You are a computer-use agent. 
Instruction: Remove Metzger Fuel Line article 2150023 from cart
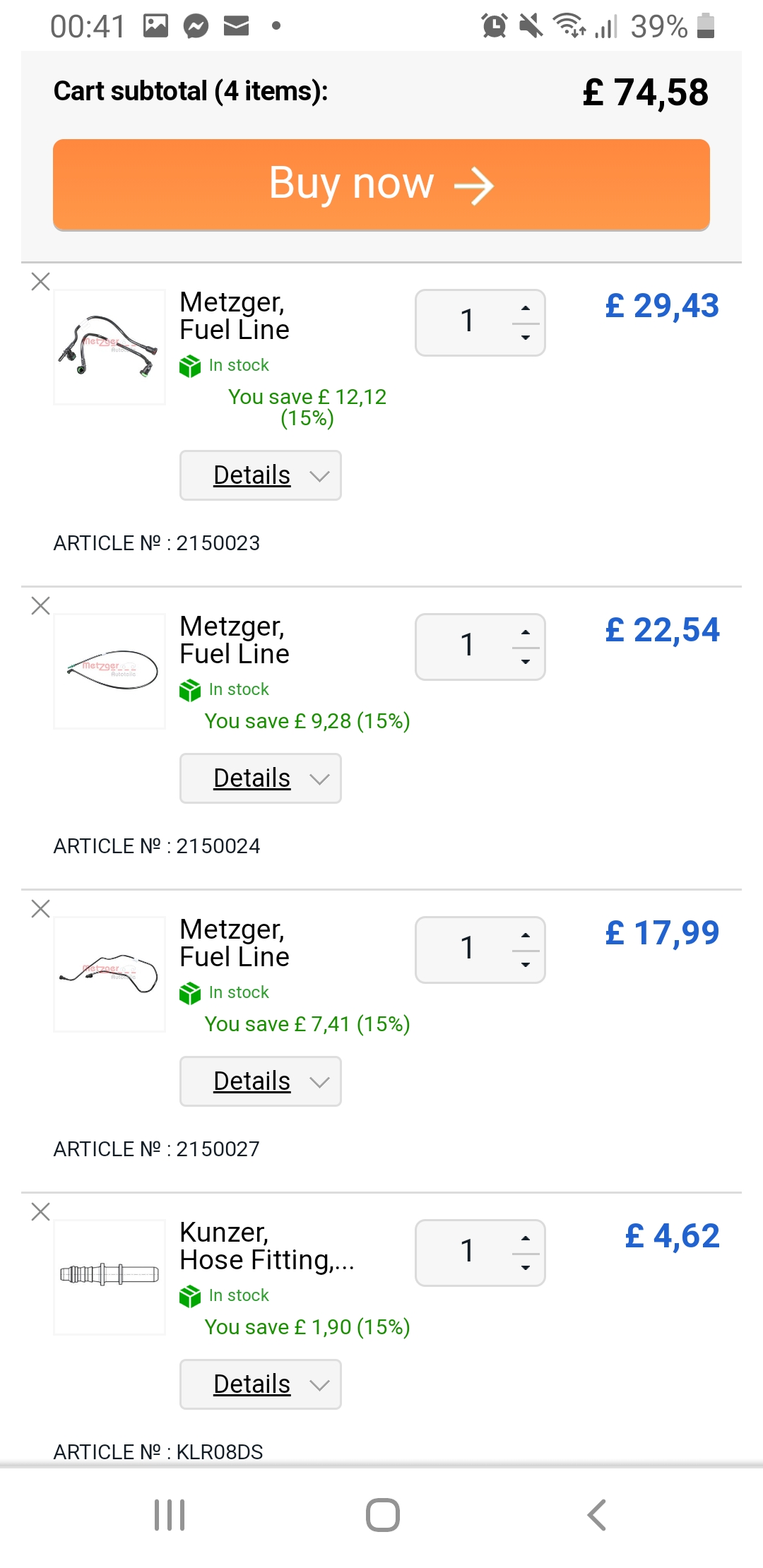coord(41,282)
